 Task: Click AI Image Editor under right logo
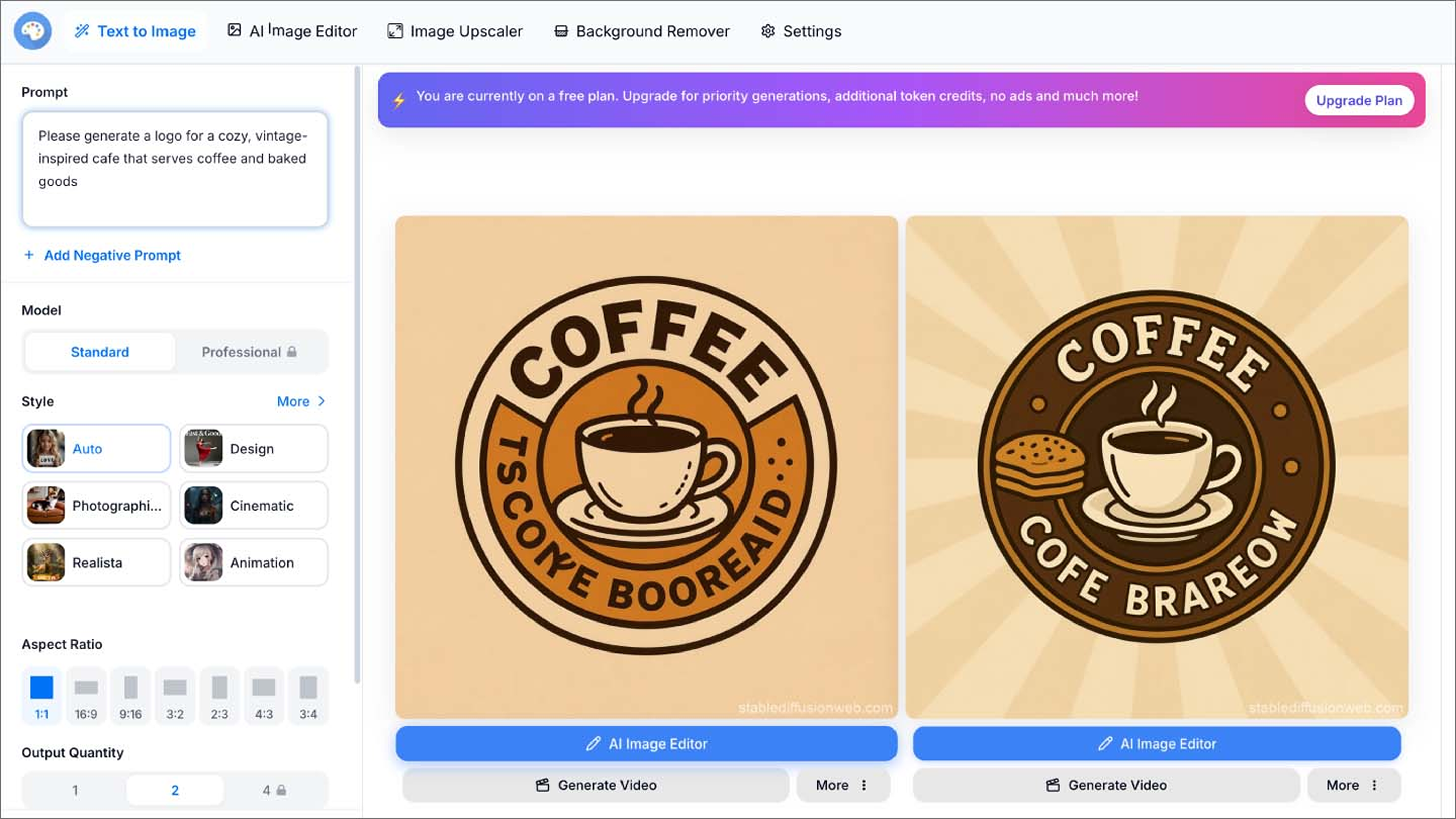point(1157,744)
